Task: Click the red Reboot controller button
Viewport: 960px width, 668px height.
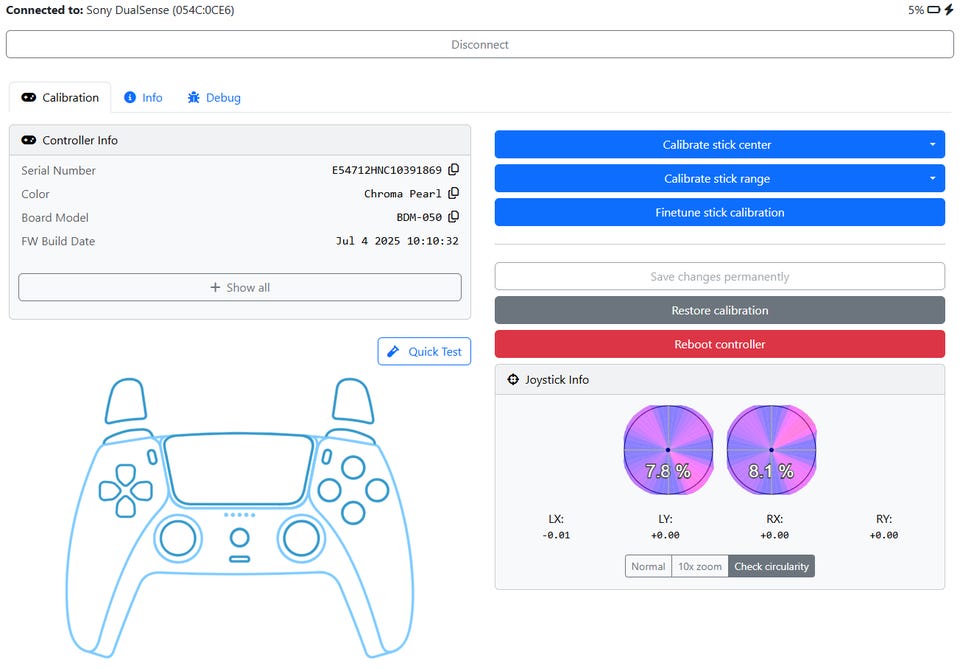Action: pyautogui.click(x=720, y=344)
